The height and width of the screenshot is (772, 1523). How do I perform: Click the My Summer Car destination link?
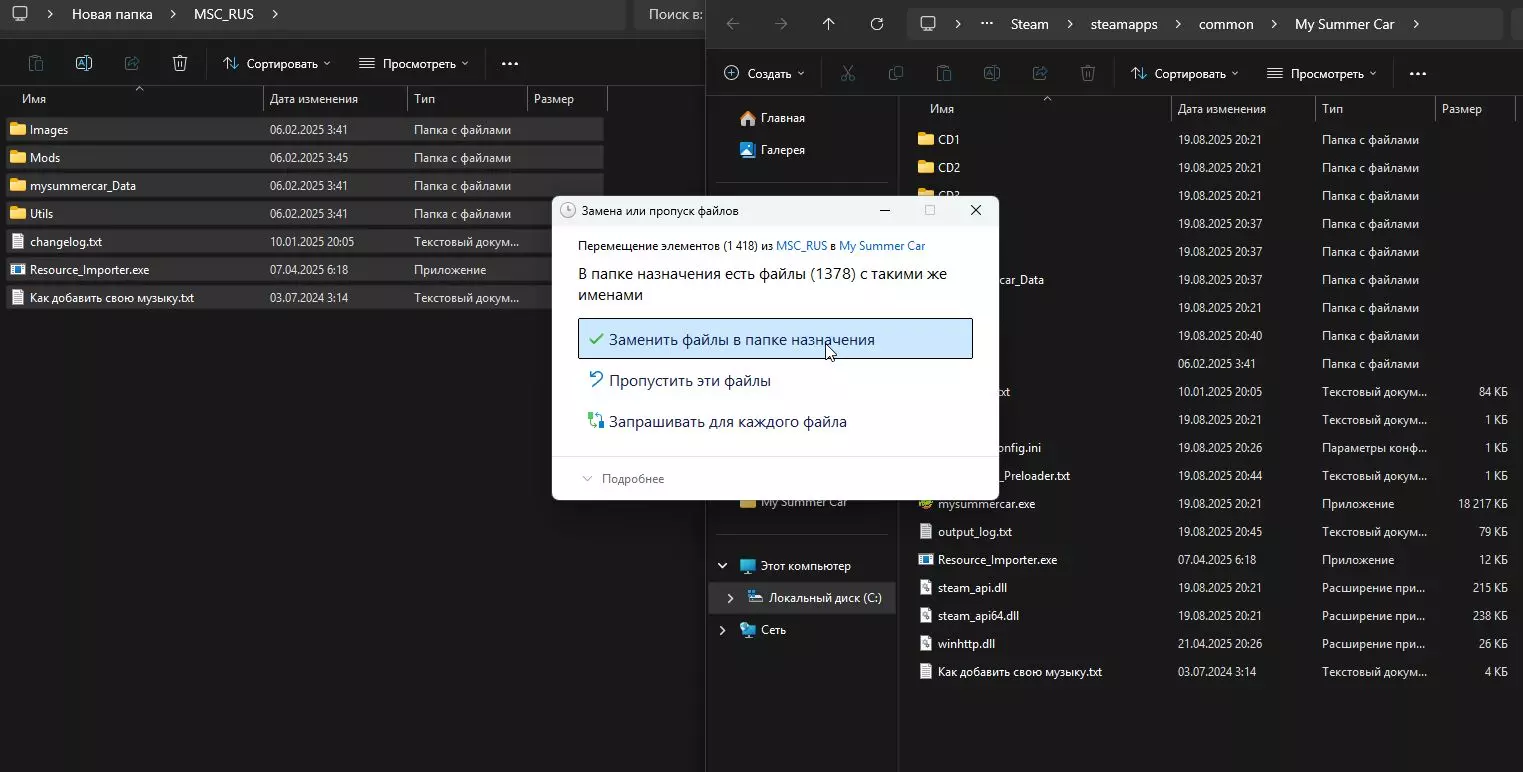pos(881,246)
